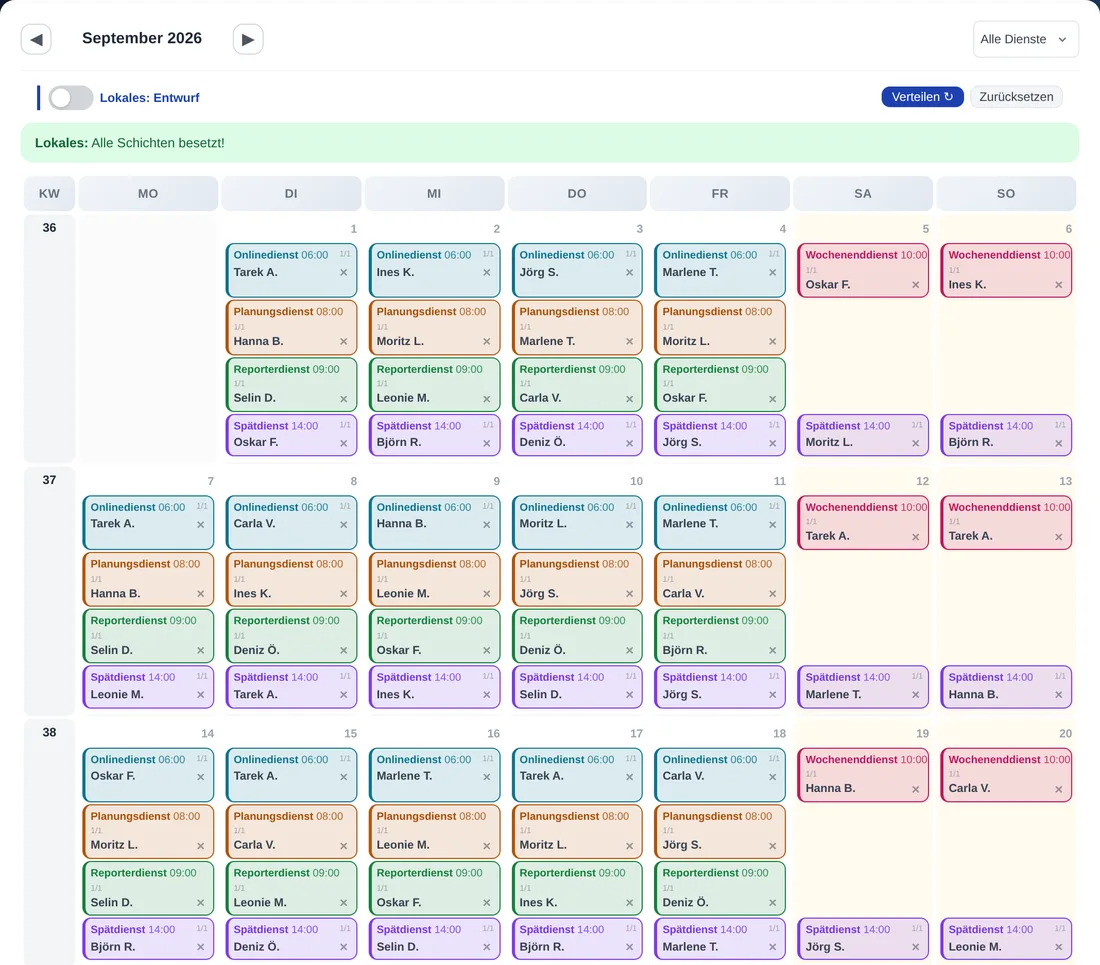This screenshot has width=1100, height=965.
Task: Remove Carla V. from Planungsdienst on September 15
Action: (x=344, y=846)
